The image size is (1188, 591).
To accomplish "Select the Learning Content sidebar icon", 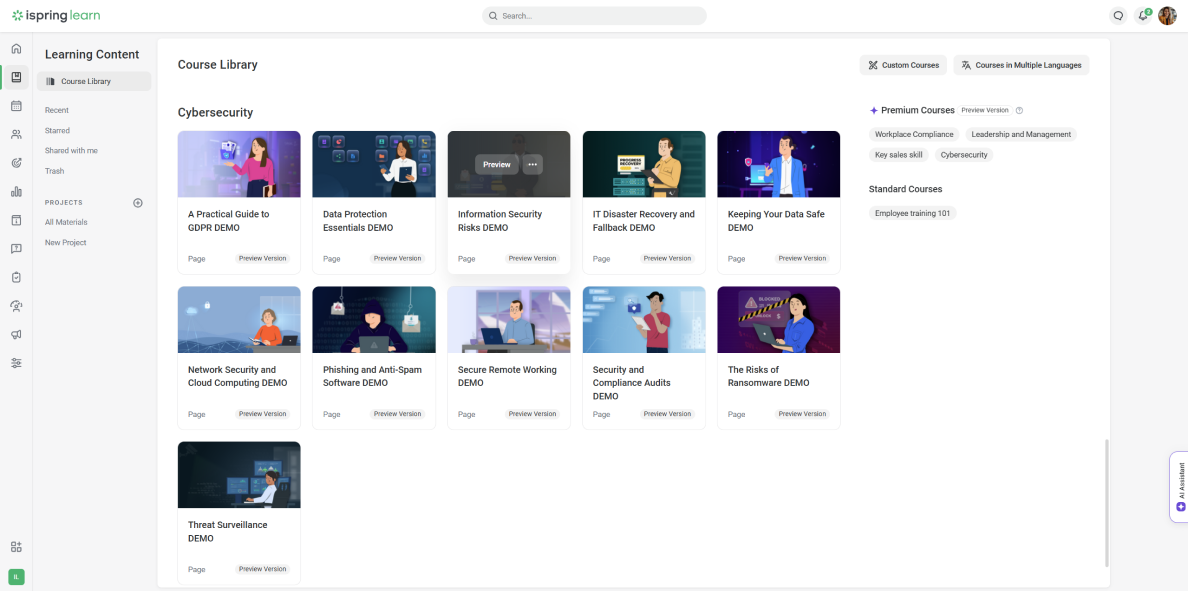I will coord(16,77).
